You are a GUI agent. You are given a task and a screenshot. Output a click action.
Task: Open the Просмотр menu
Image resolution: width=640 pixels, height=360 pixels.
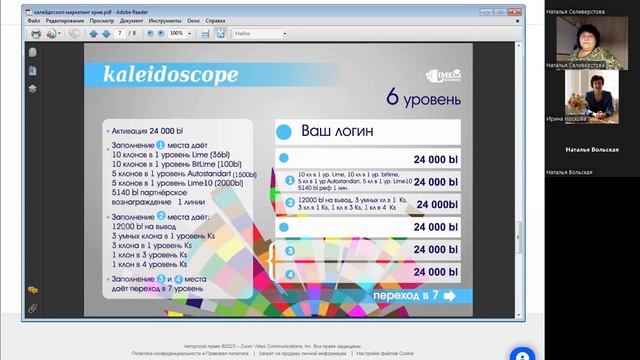tap(102, 20)
